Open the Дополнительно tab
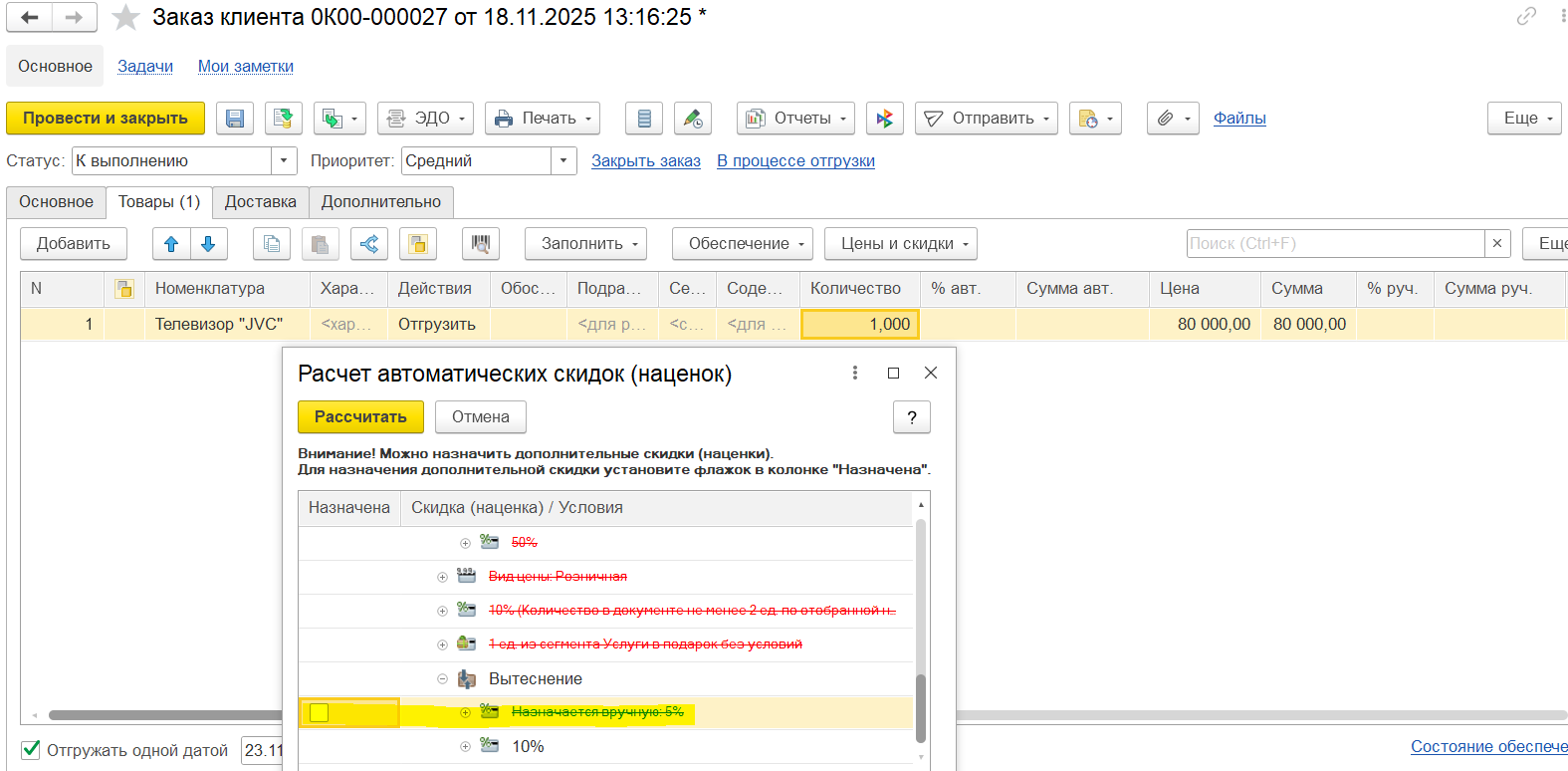The height and width of the screenshot is (771, 1568). [x=381, y=202]
